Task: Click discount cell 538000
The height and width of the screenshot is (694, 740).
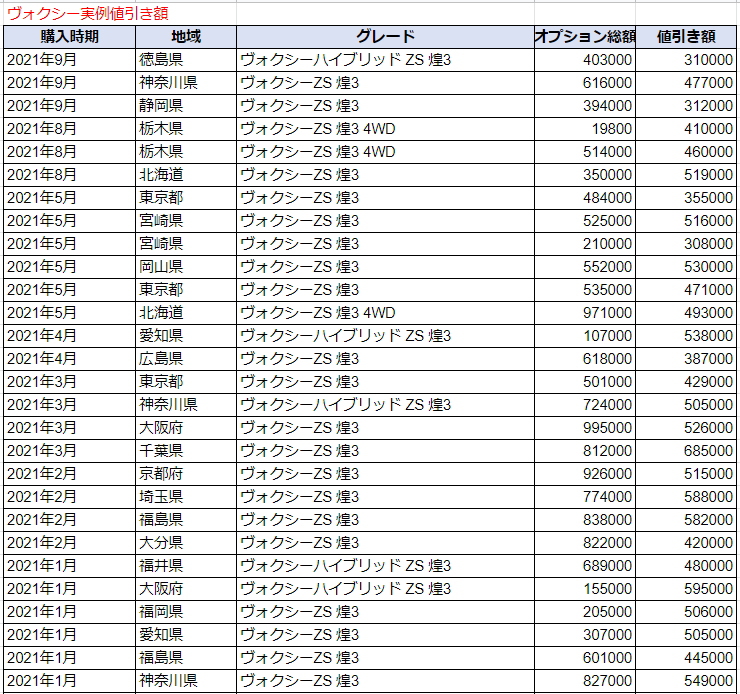Action: (x=686, y=336)
